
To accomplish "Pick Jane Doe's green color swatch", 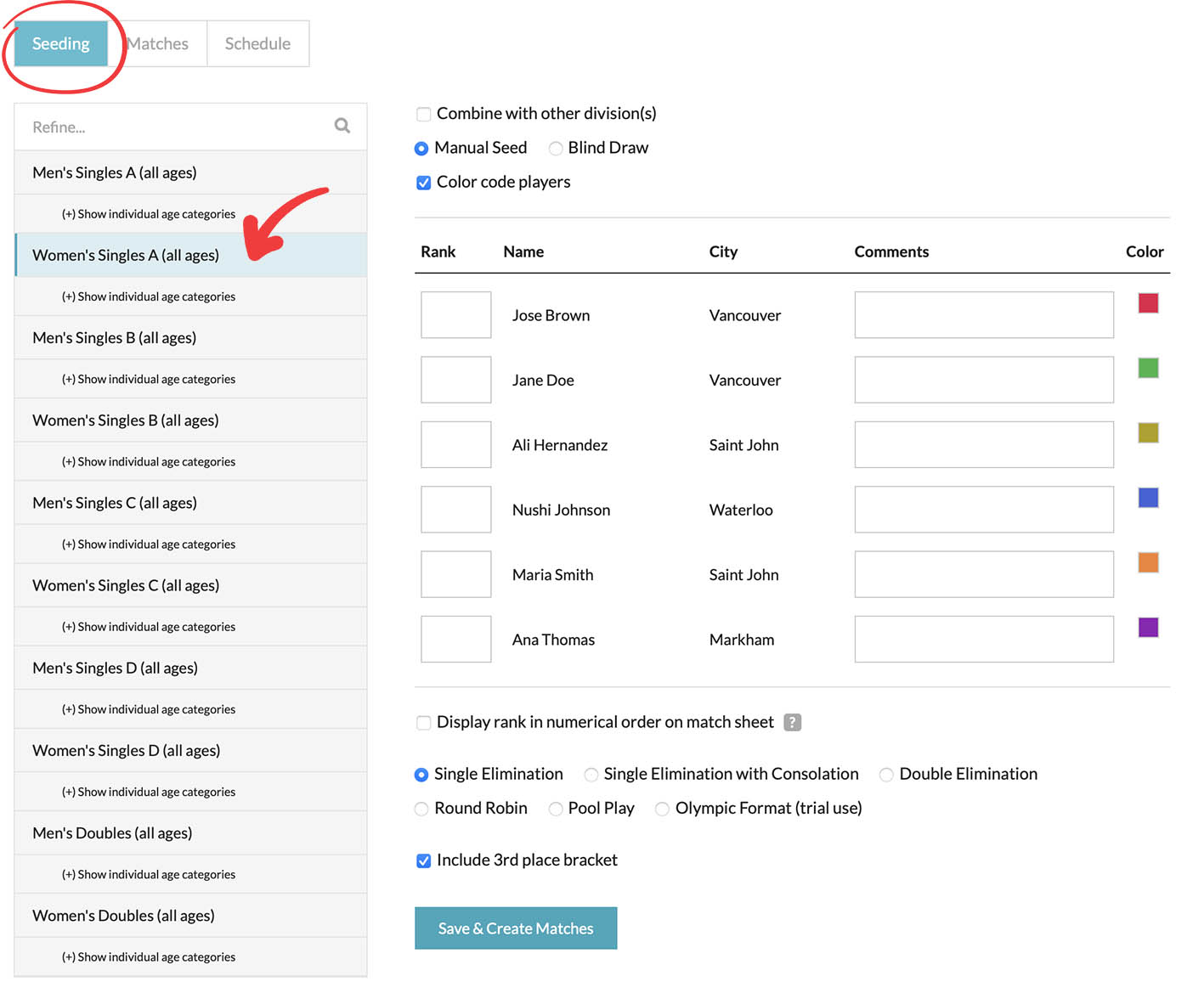I will [x=1148, y=368].
